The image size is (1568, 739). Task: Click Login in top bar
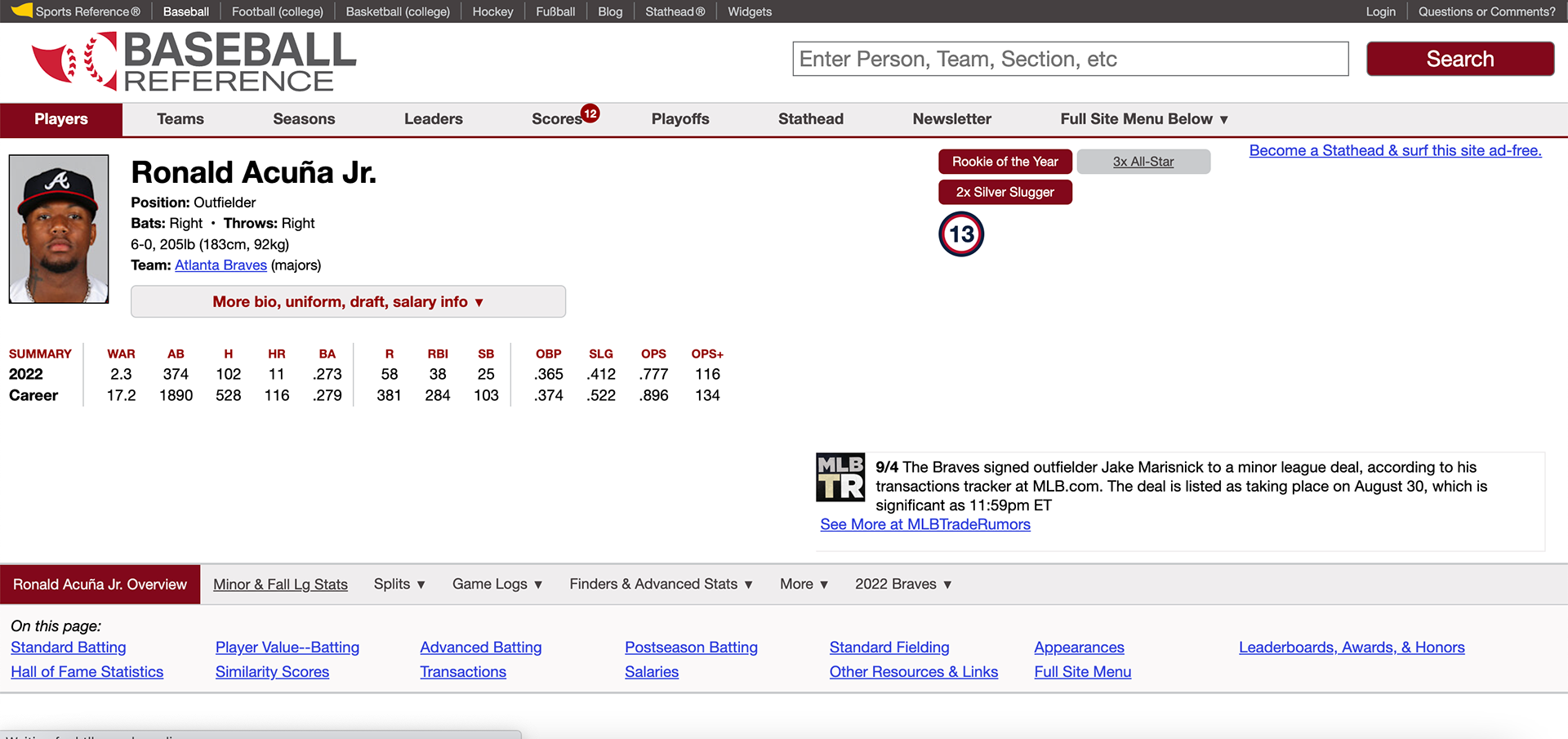[x=1381, y=11]
